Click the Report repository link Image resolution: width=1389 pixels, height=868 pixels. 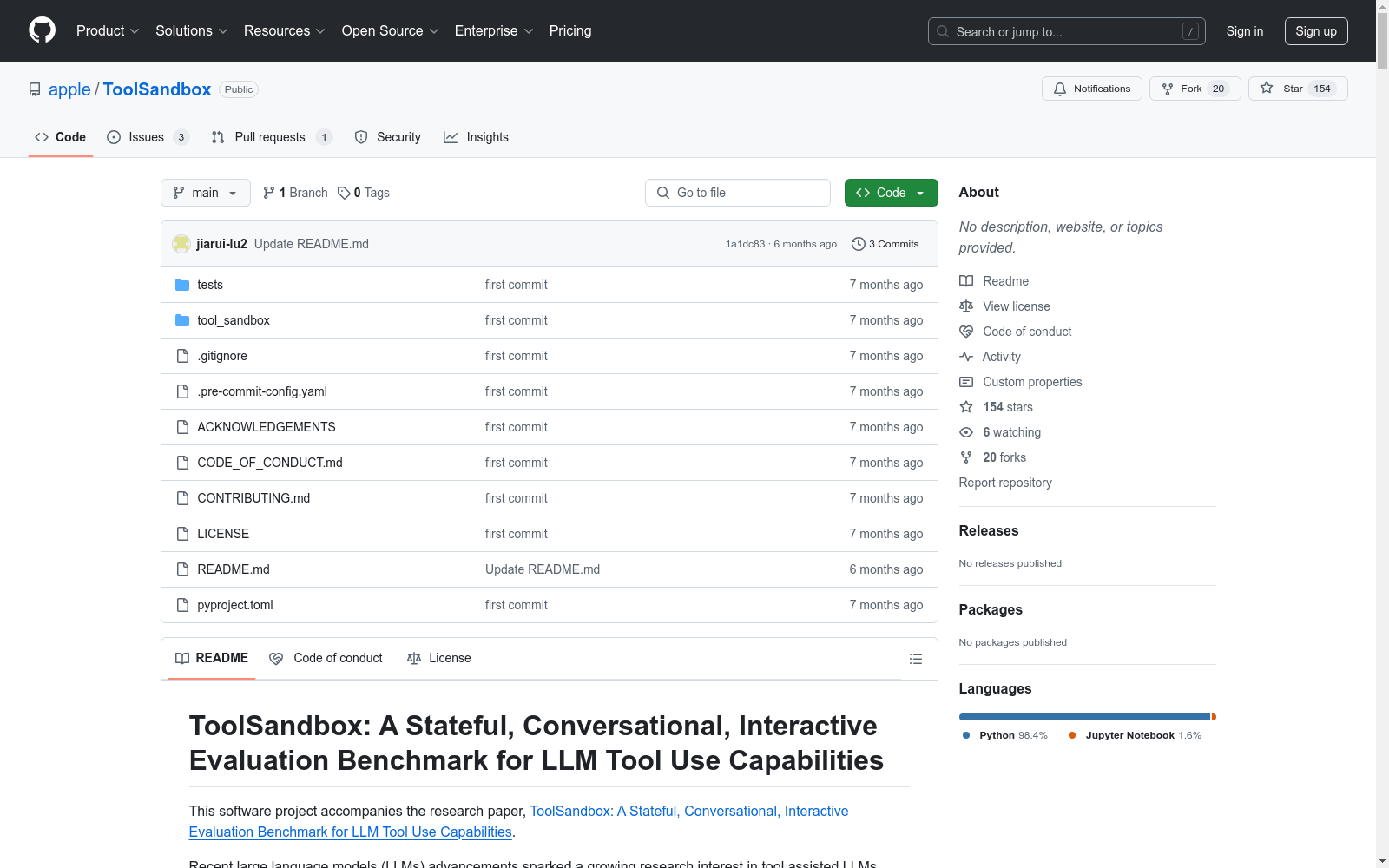tap(1005, 483)
